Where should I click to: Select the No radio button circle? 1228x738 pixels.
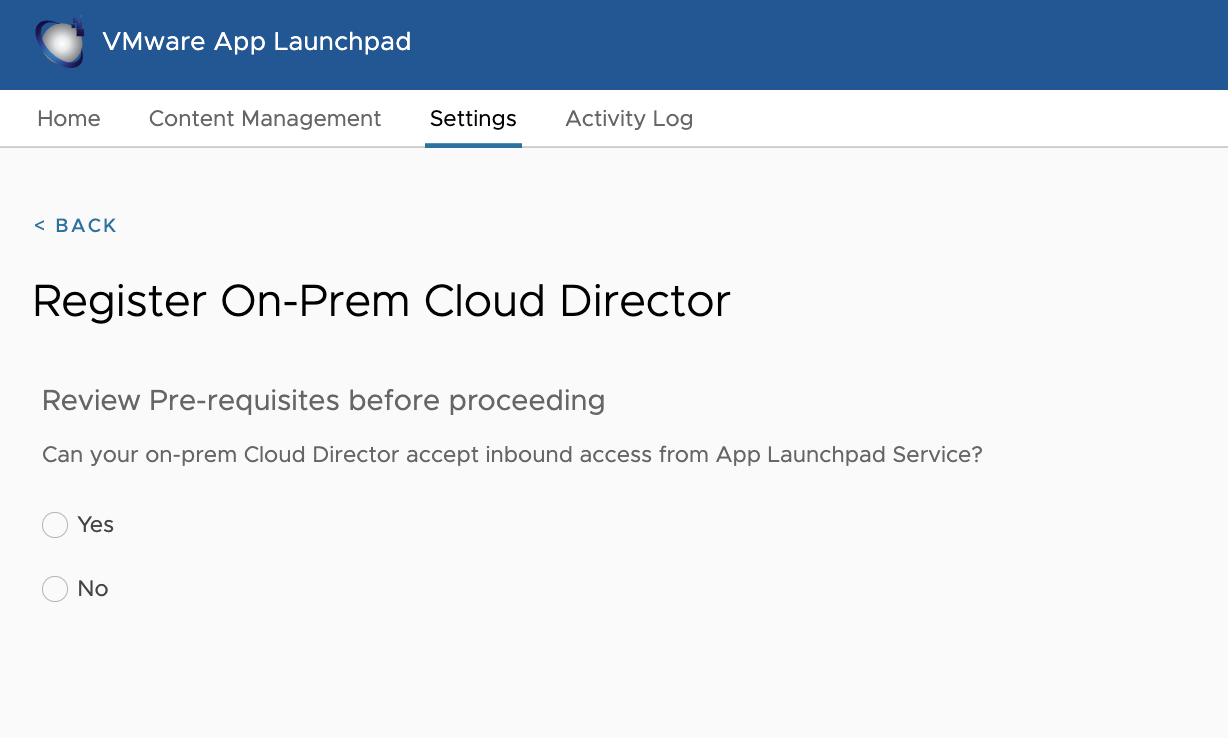(x=55, y=589)
